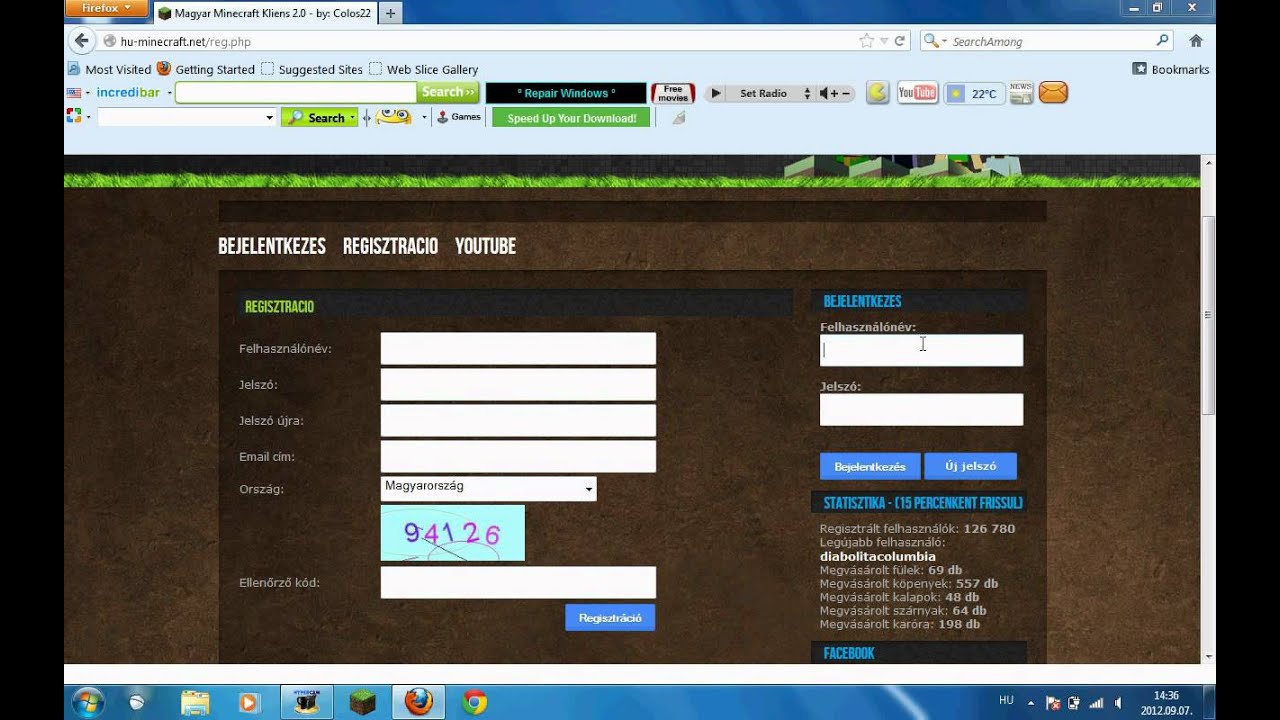Go to BEJELENTKEZES menu item

tap(272, 246)
